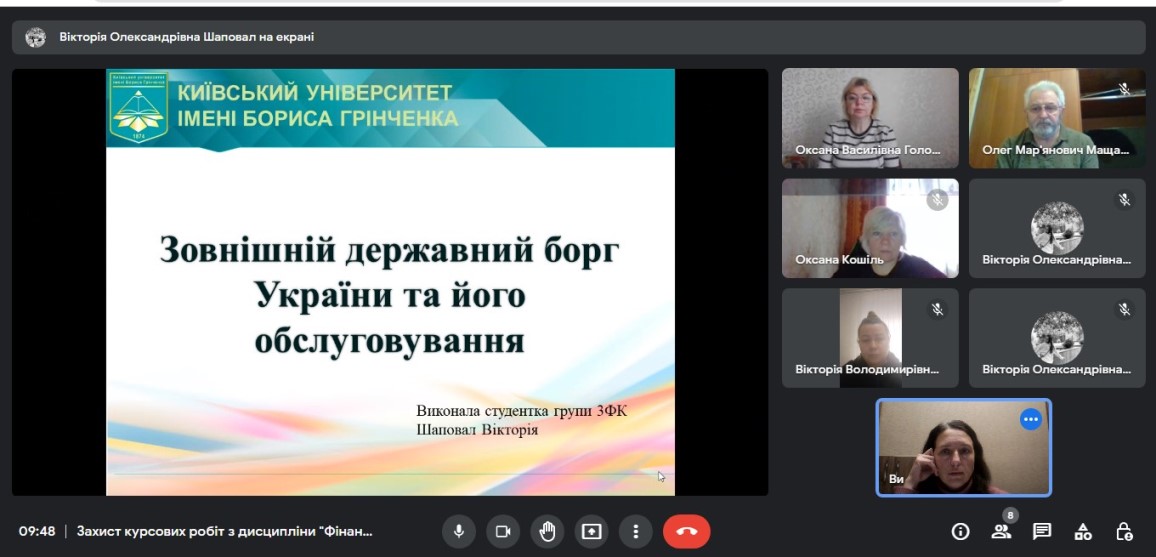Image resolution: width=1156 pixels, height=557 pixels.
Task: Click slide title "Зовнішній державний борг"
Action: coord(389,250)
